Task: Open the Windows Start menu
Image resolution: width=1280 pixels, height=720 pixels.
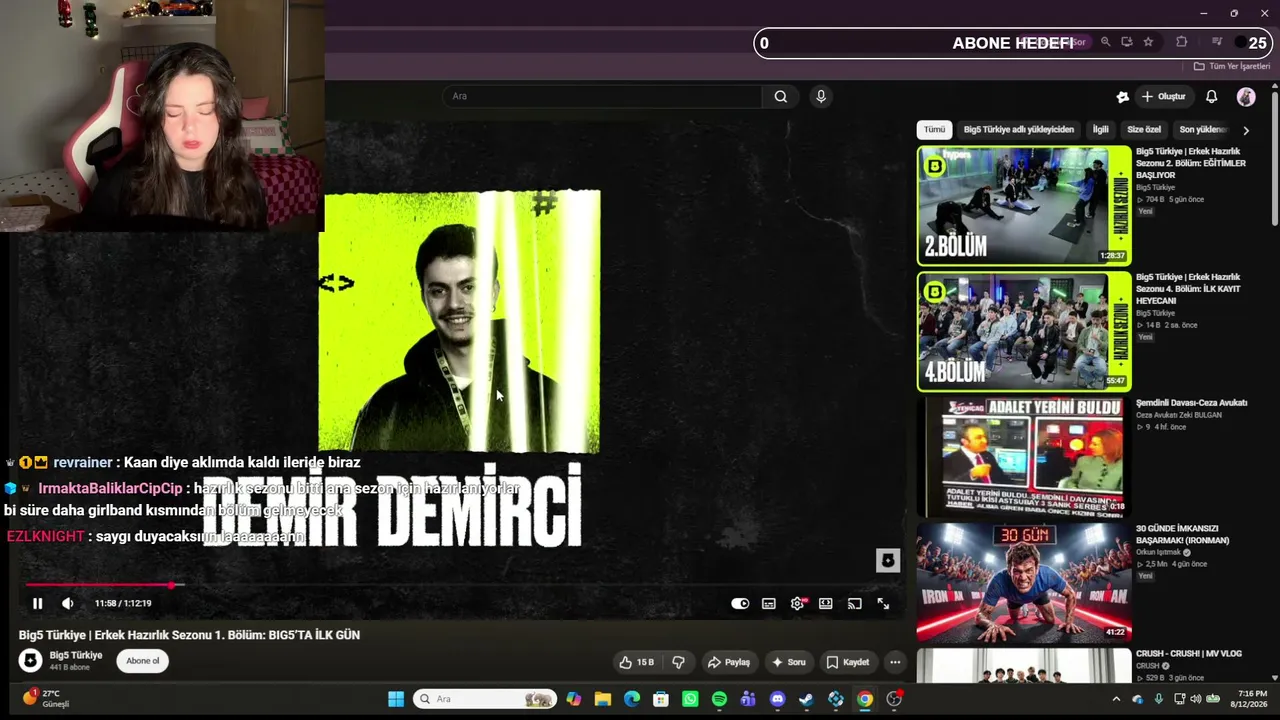Action: coord(396,699)
